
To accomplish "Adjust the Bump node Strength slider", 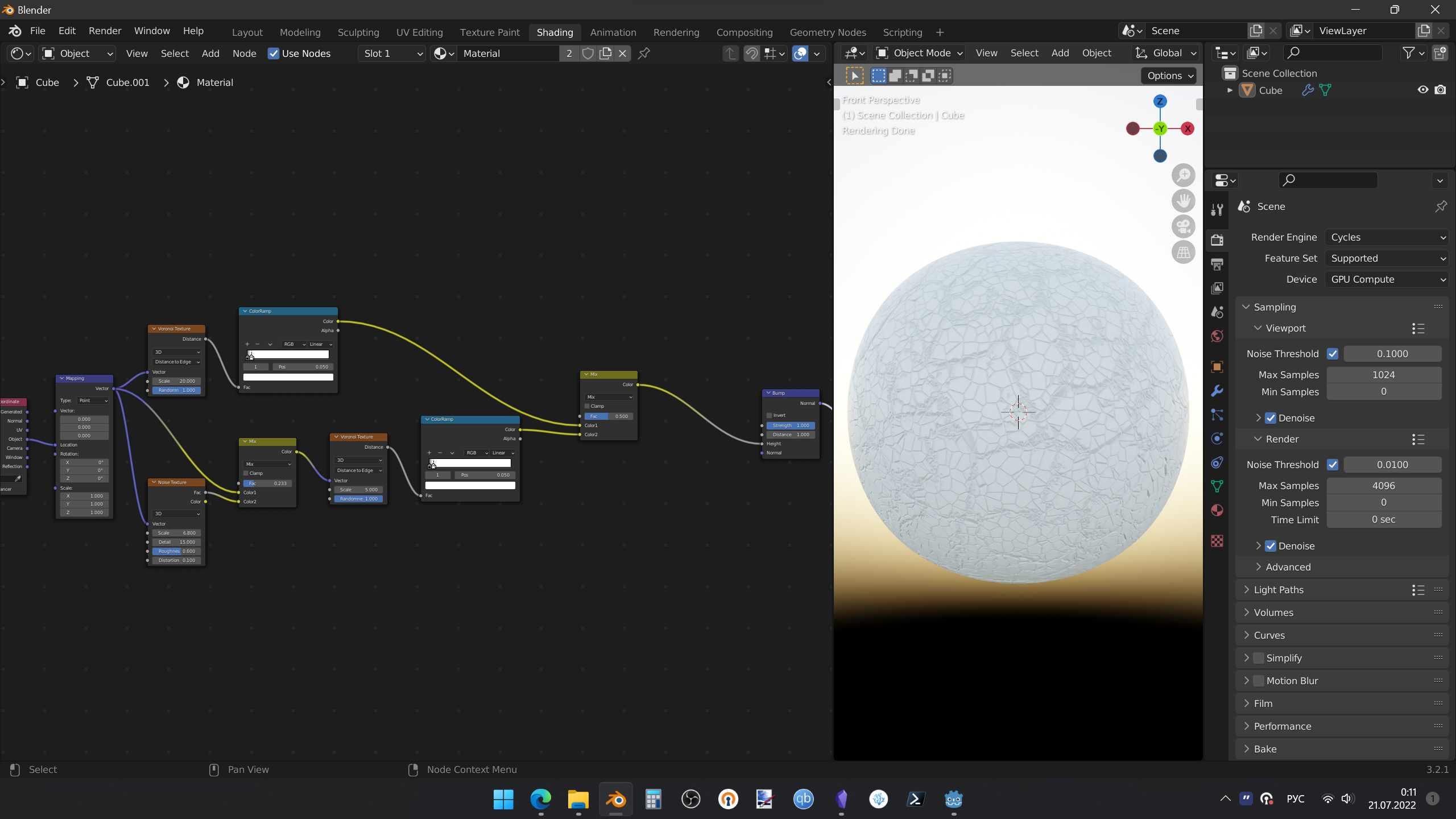I will [791, 425].
